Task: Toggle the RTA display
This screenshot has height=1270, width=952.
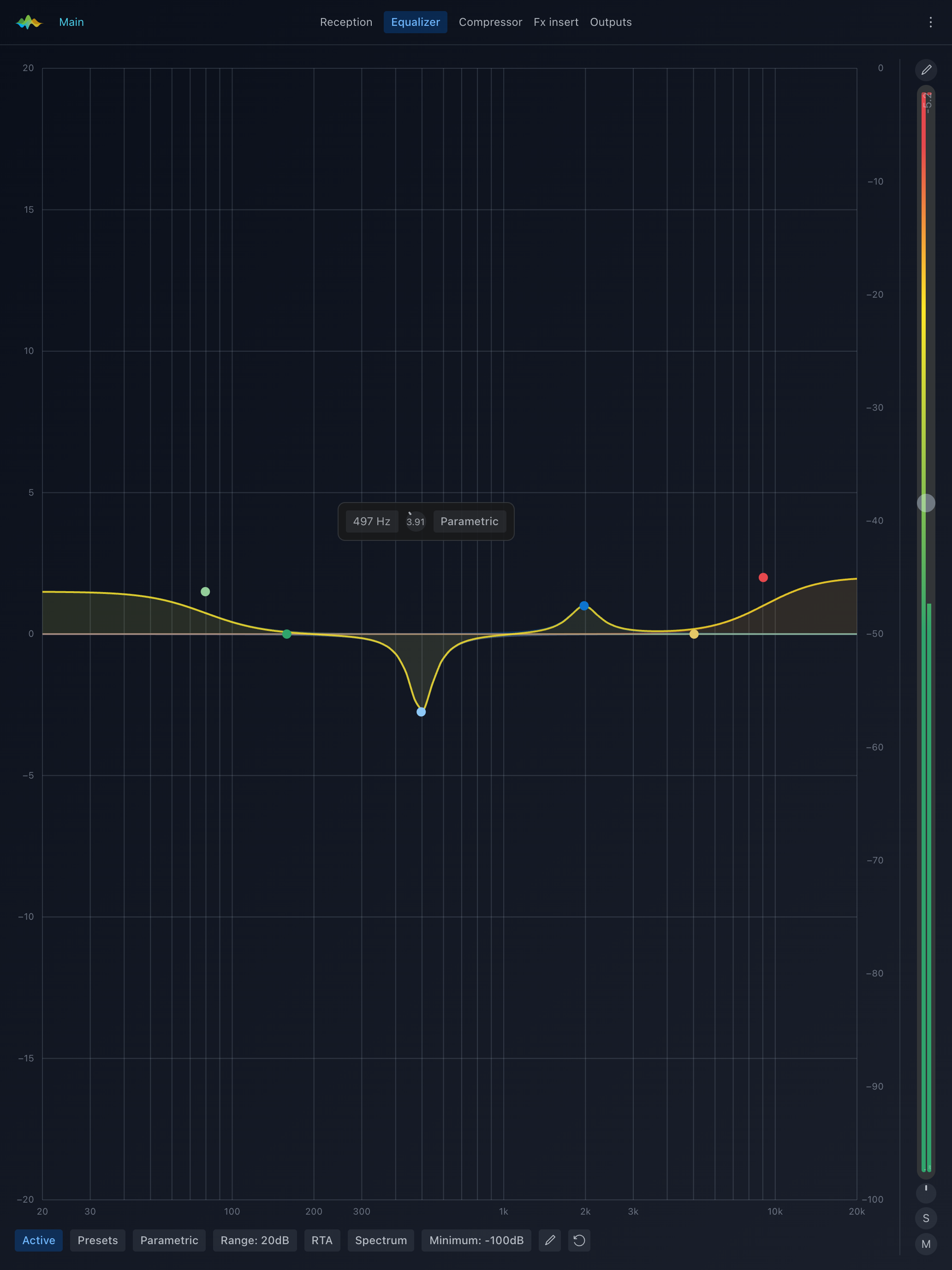Action: coord(322,1240)
